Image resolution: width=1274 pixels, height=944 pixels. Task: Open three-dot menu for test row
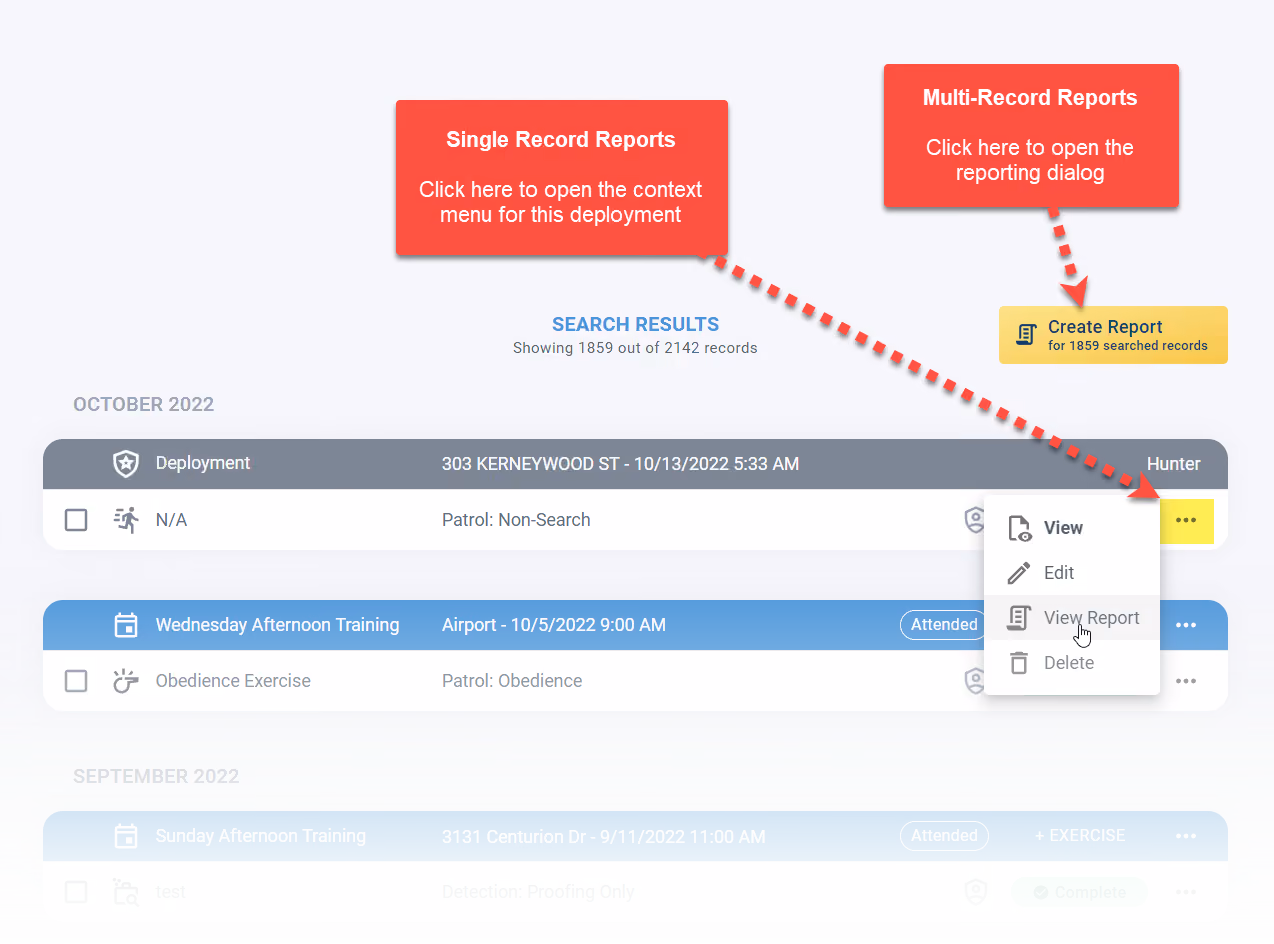1186,892
